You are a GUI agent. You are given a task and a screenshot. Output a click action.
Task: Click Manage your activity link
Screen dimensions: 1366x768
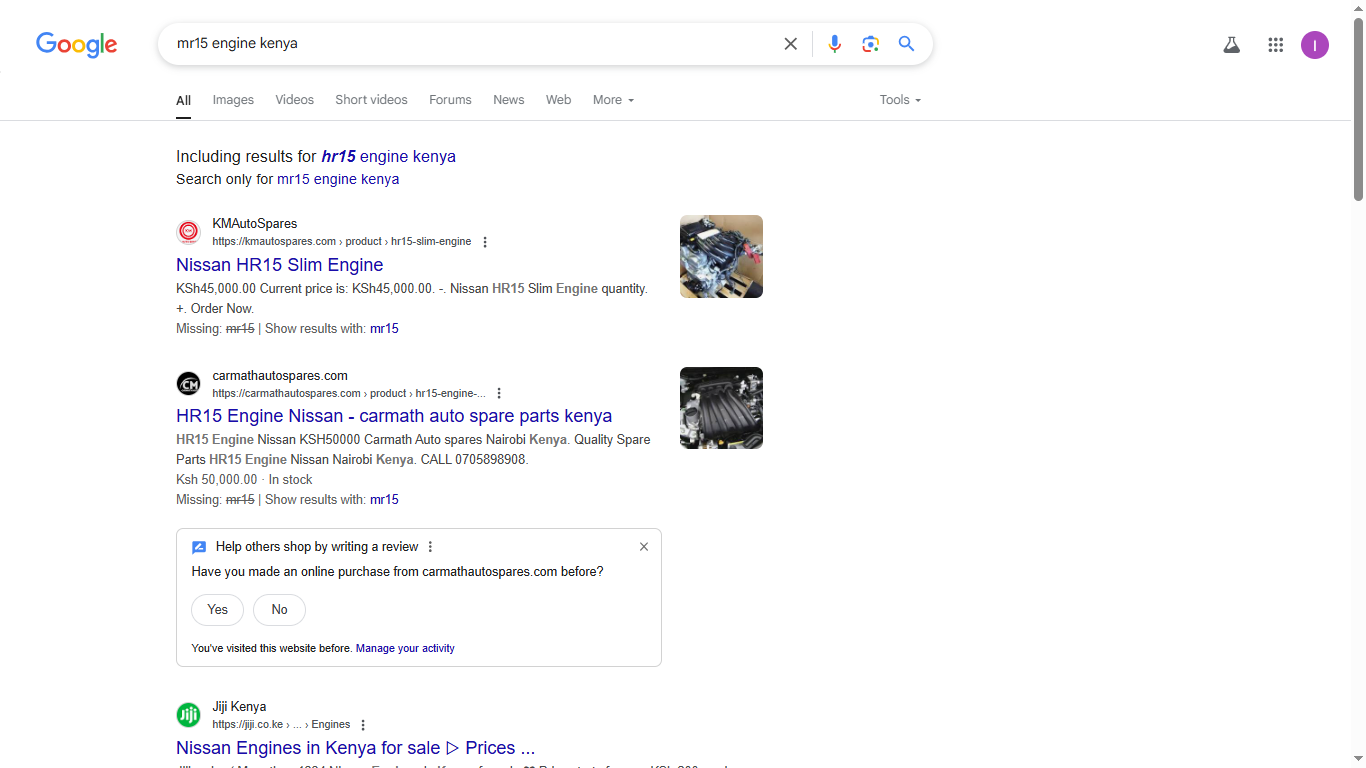click(405, 649)
